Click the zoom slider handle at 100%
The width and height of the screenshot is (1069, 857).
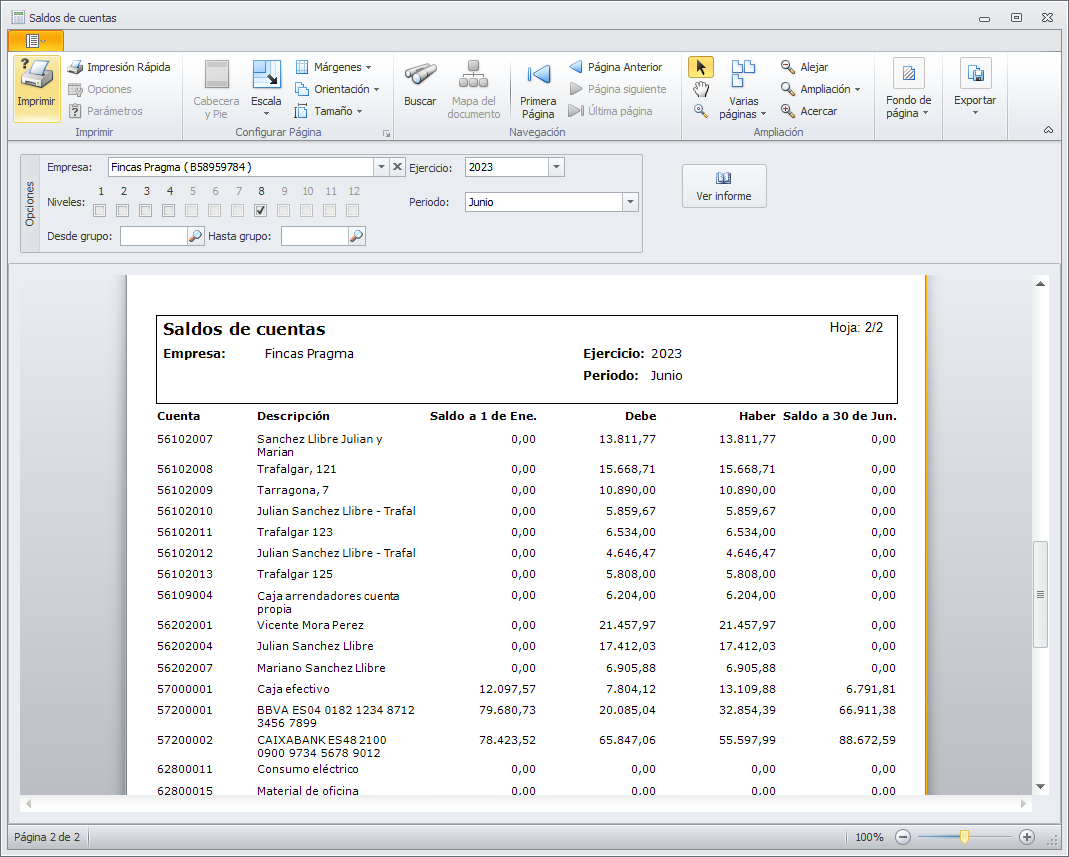[x=964, y=837]
